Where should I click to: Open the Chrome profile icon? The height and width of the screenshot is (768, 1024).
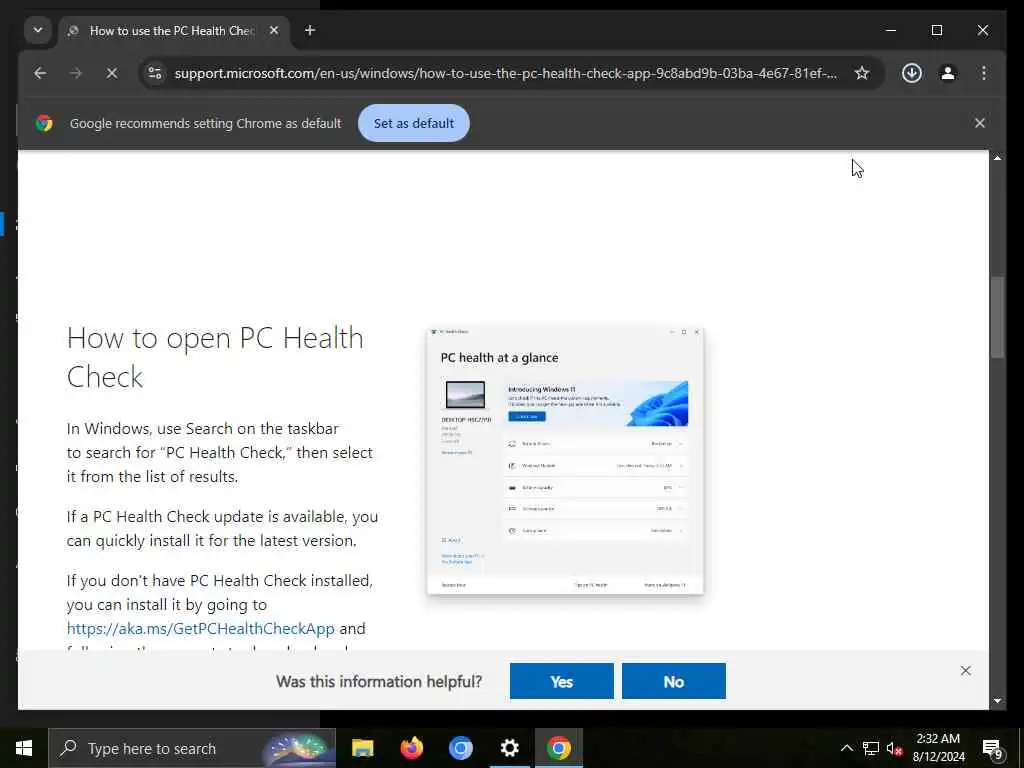[x=948, y=73]
